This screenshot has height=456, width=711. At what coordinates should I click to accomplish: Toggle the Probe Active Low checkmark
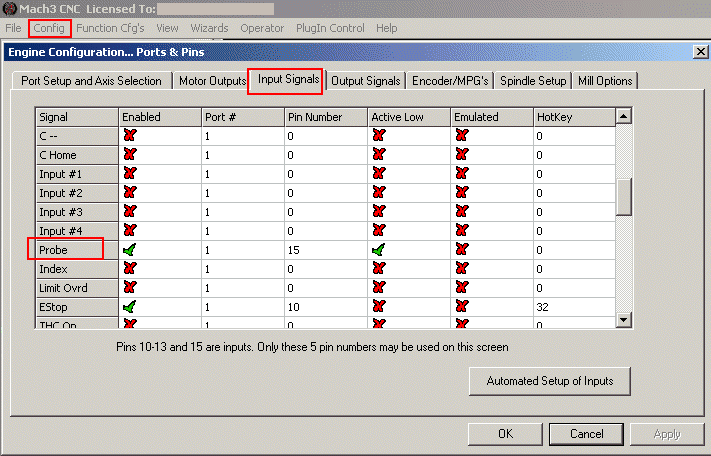(378, 250)
